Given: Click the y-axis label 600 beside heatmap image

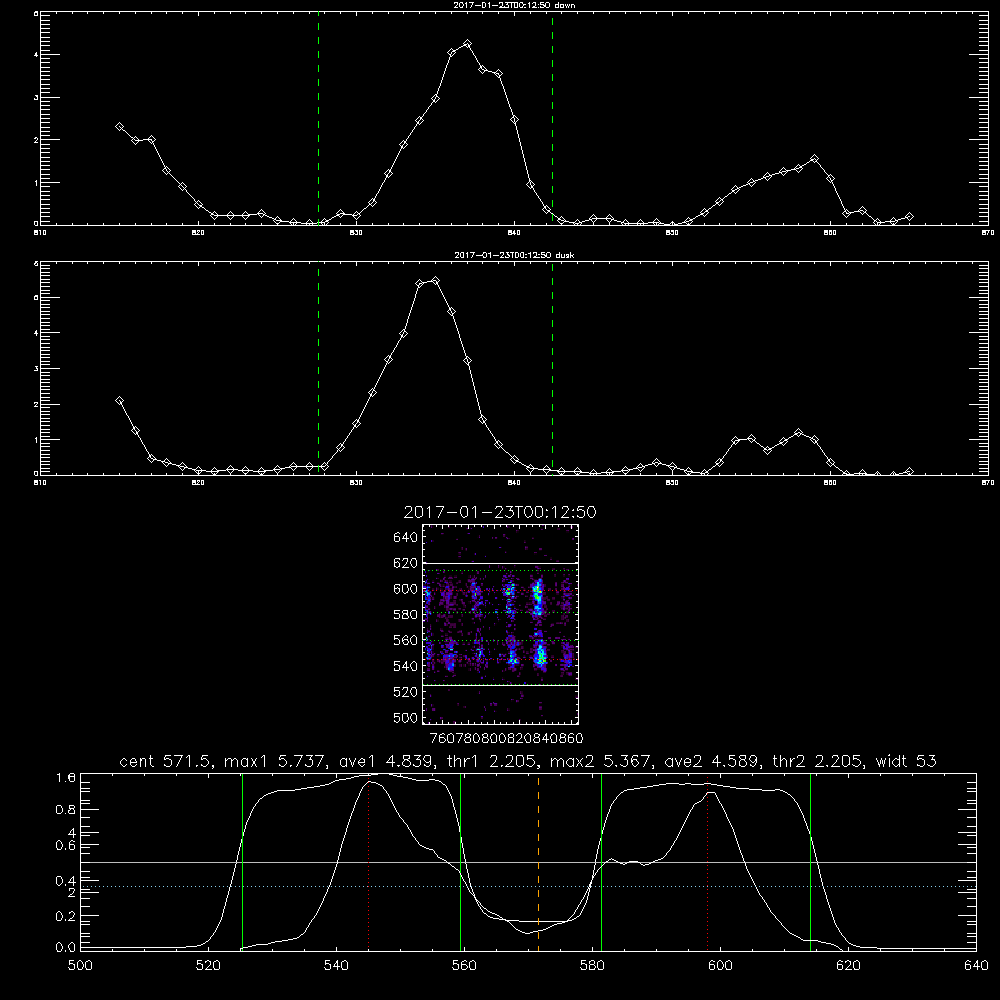Looking at the screenshot, I should click(406, 589).
